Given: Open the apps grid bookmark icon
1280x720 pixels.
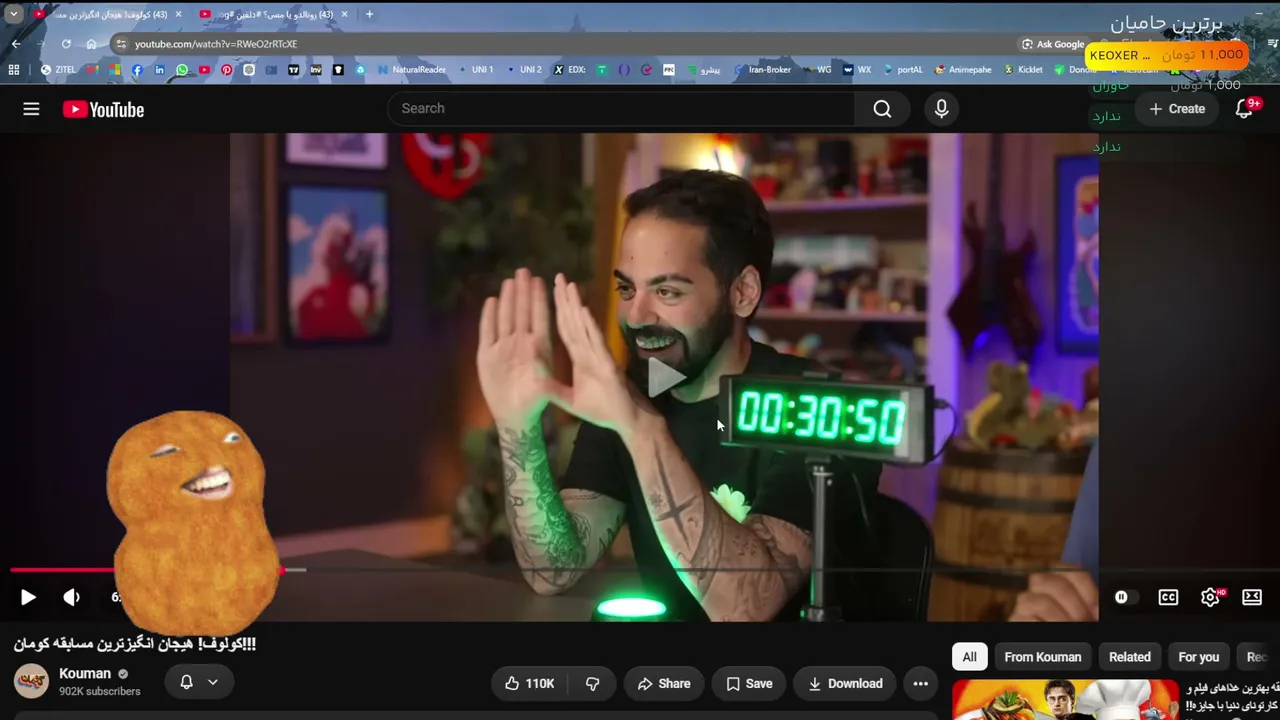Looking at the screenshot, I should 13,70.
